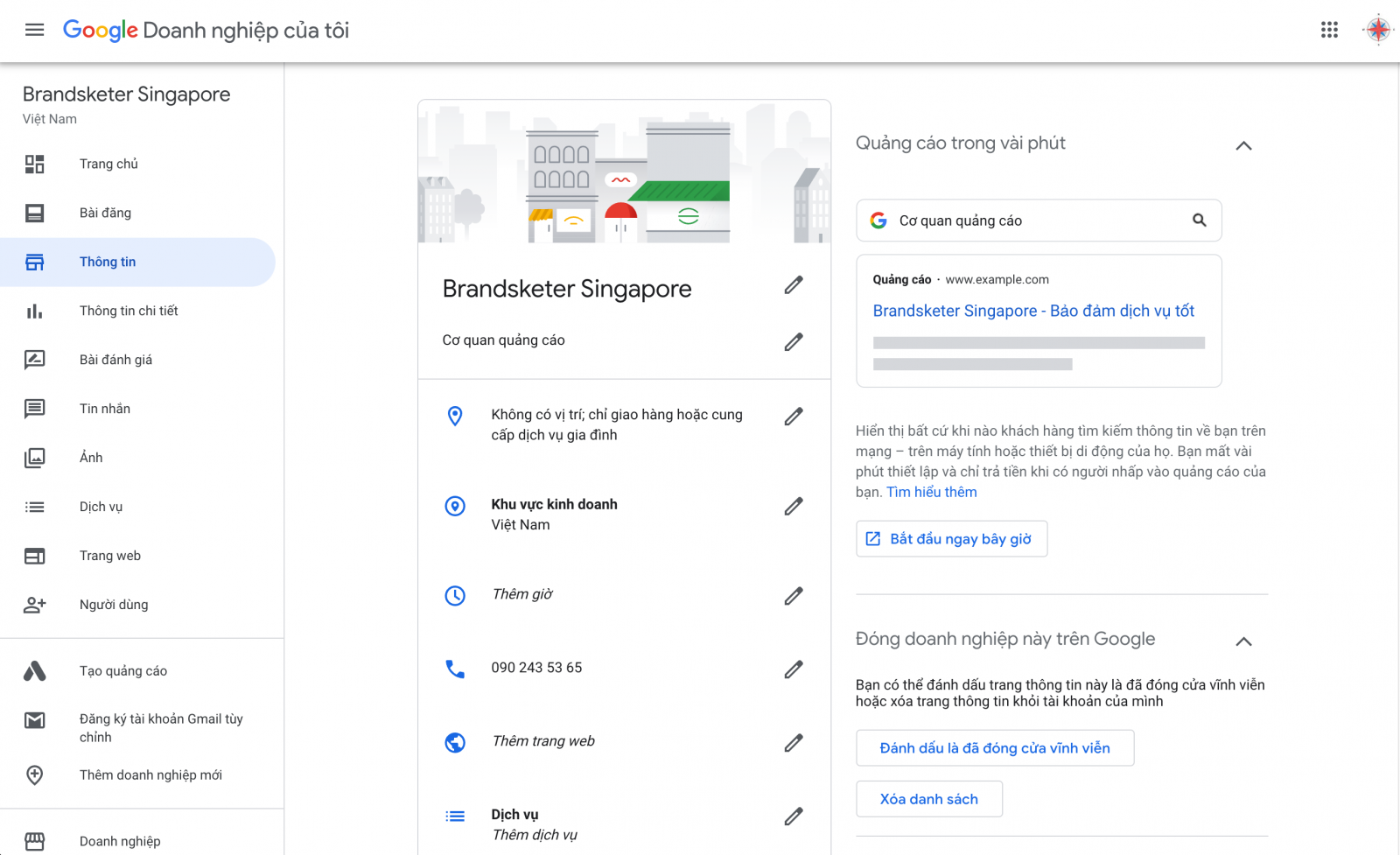Click the Doanh nghiệp store icon
The width and height of the screenshot is (1400, 855).
click(x=34, y=841)
